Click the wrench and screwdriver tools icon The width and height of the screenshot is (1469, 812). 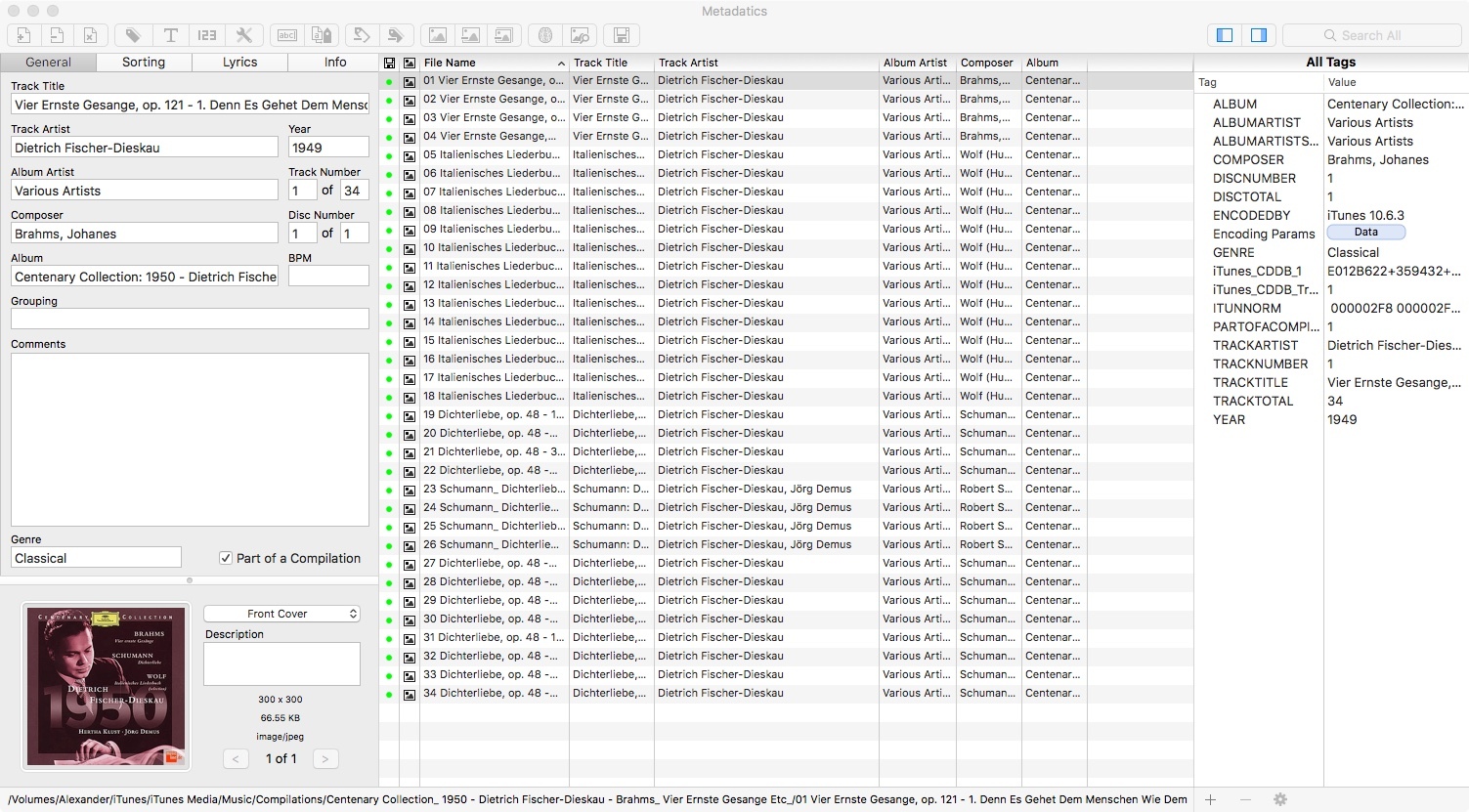[x=244, y=35]
